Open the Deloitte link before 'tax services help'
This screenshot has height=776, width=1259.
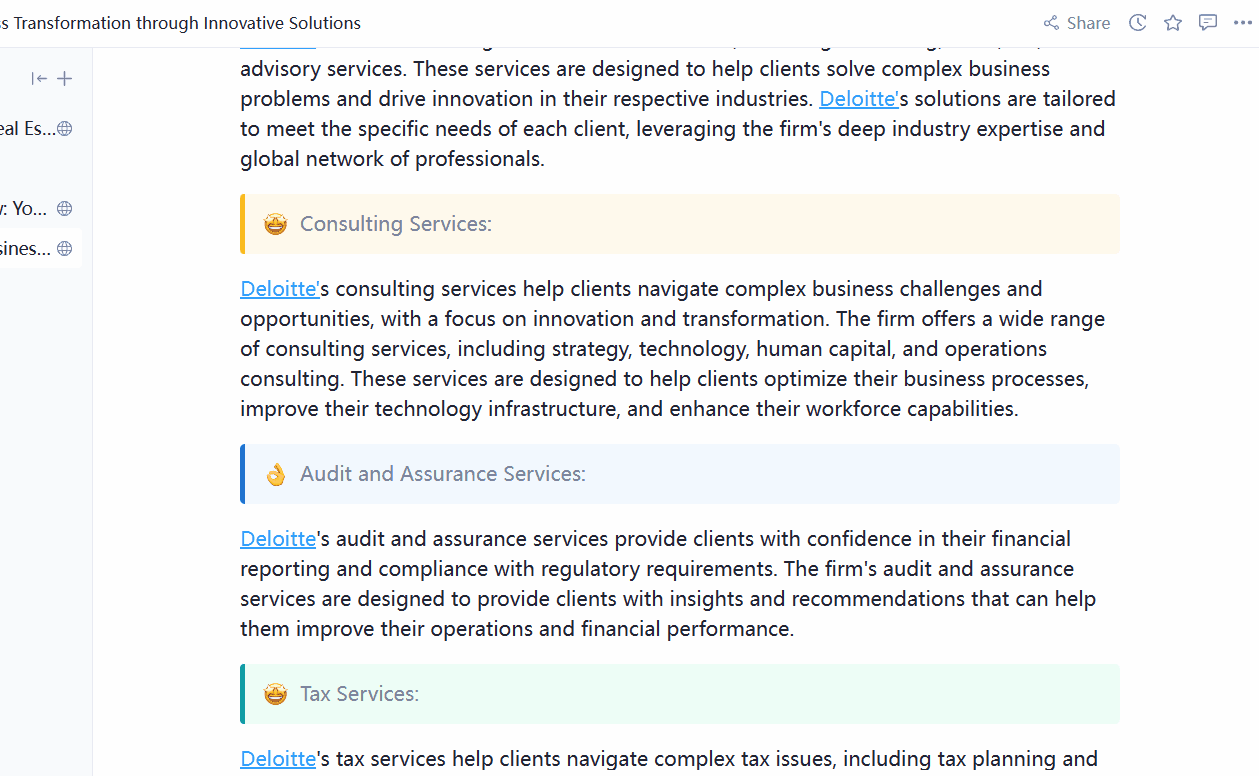(x=278, y=759)
